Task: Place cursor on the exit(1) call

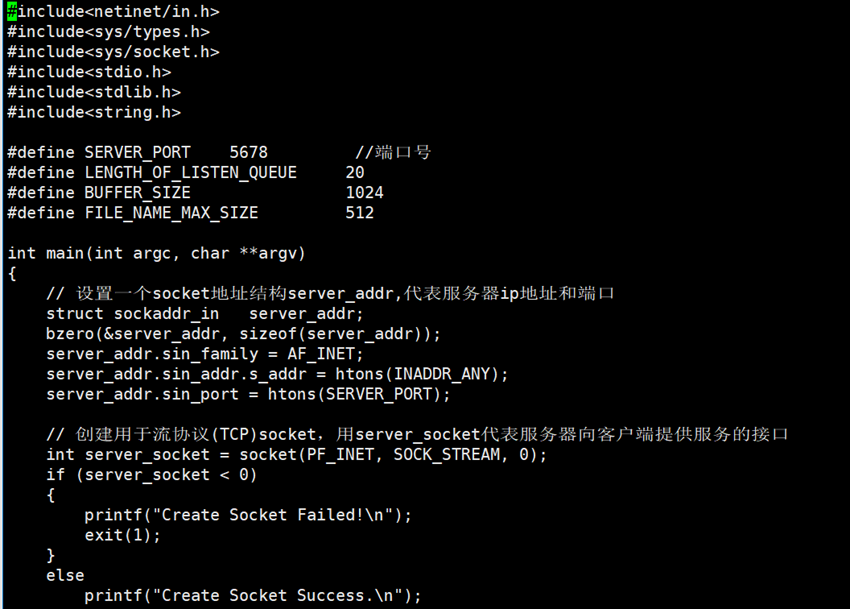Action: 122,534
